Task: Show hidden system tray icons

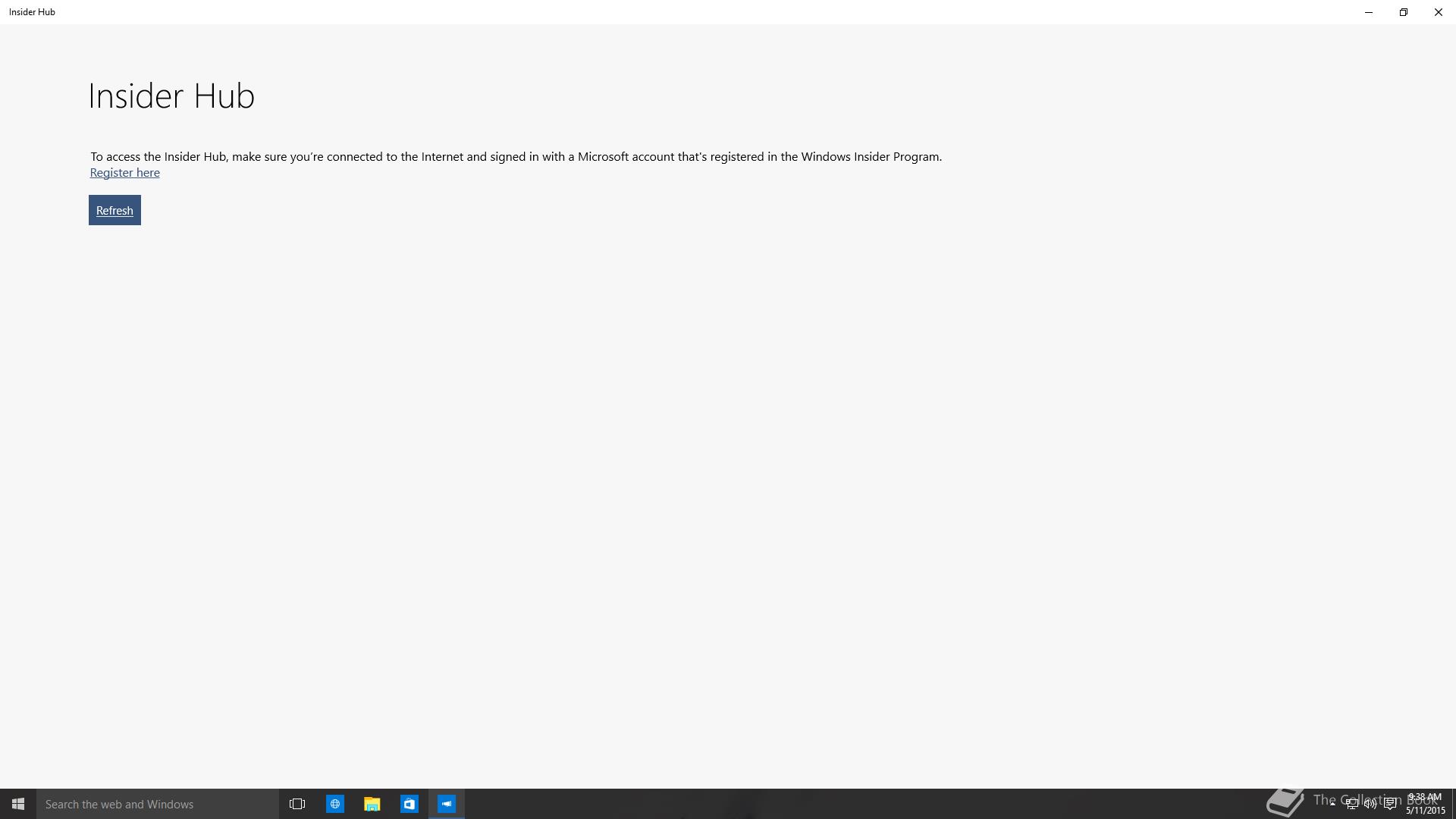Action: click(1332, 804)
